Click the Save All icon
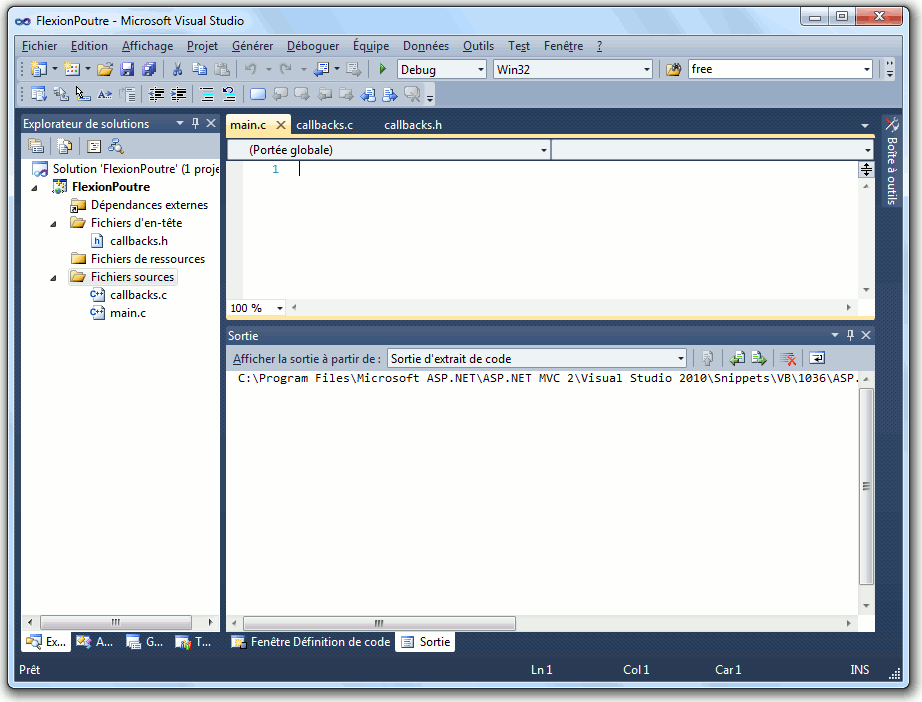The width and height of the screenshot is (922, 702). (x=149, y=69)
